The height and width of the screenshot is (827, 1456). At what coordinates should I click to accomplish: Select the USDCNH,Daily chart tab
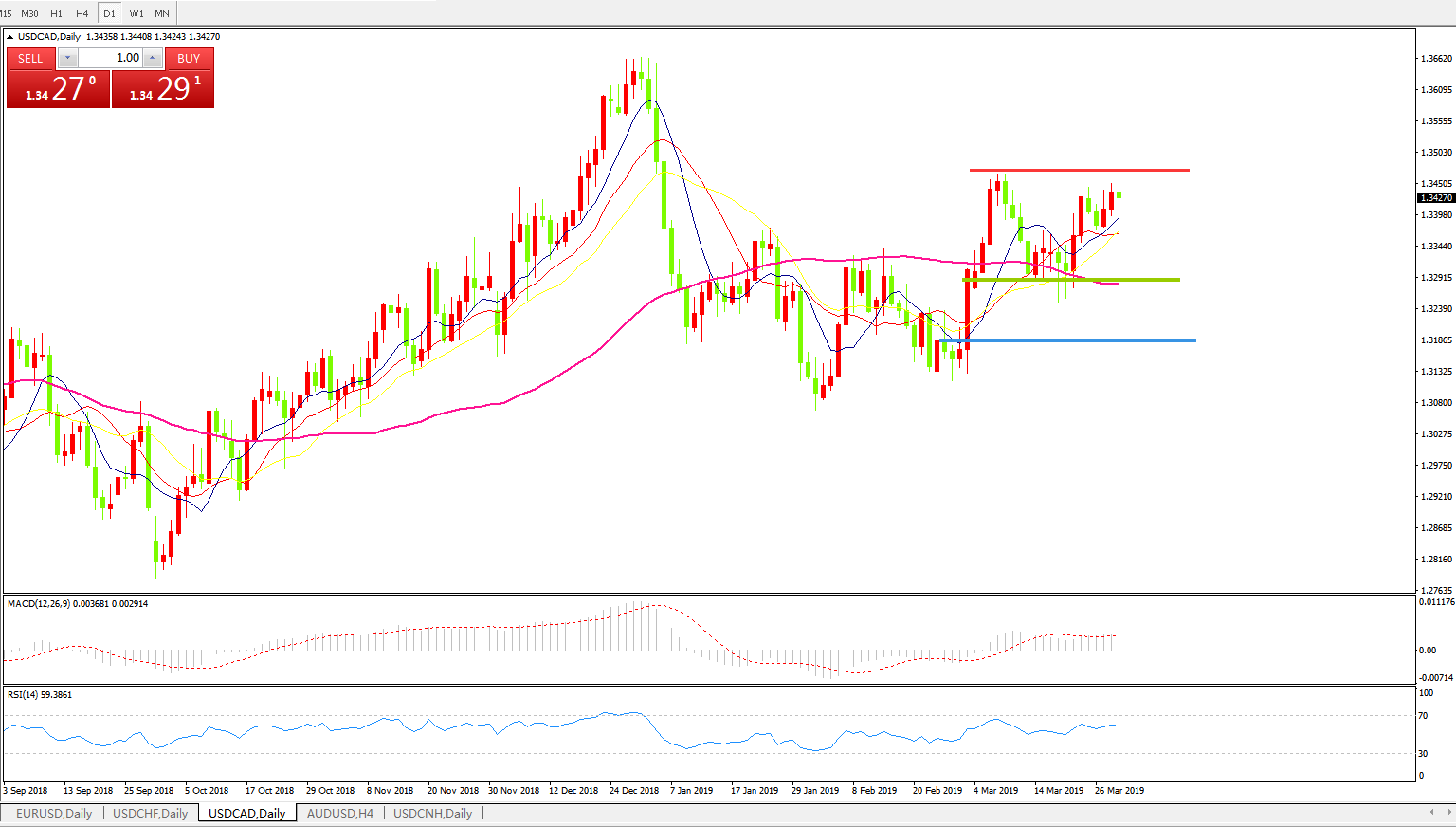(x=432, y=814)
